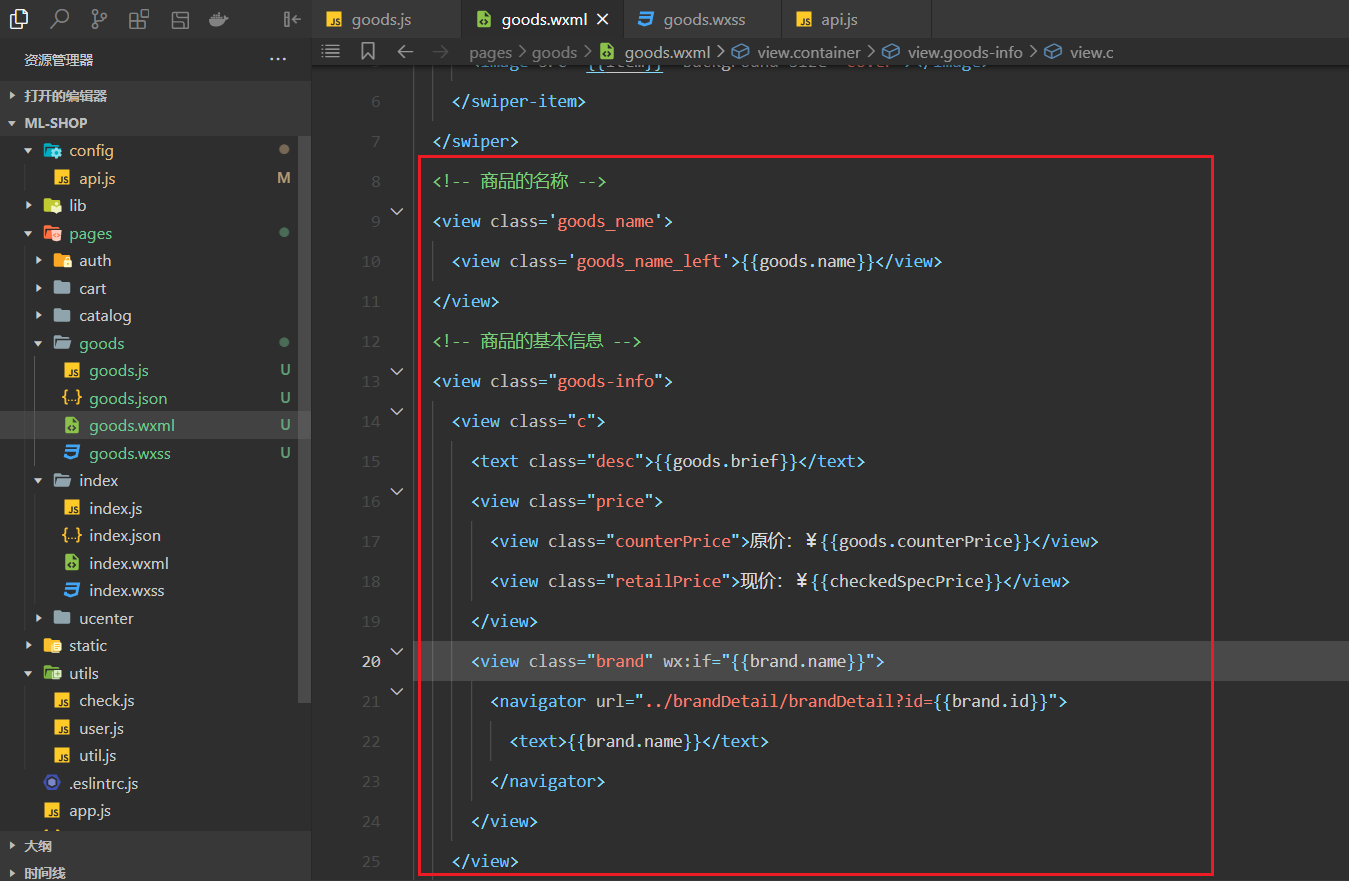Image resolution: width=1349 pixels, height=881 pixels.
Task: Expand the 时间线 timeline section
Action: (155, 872)
